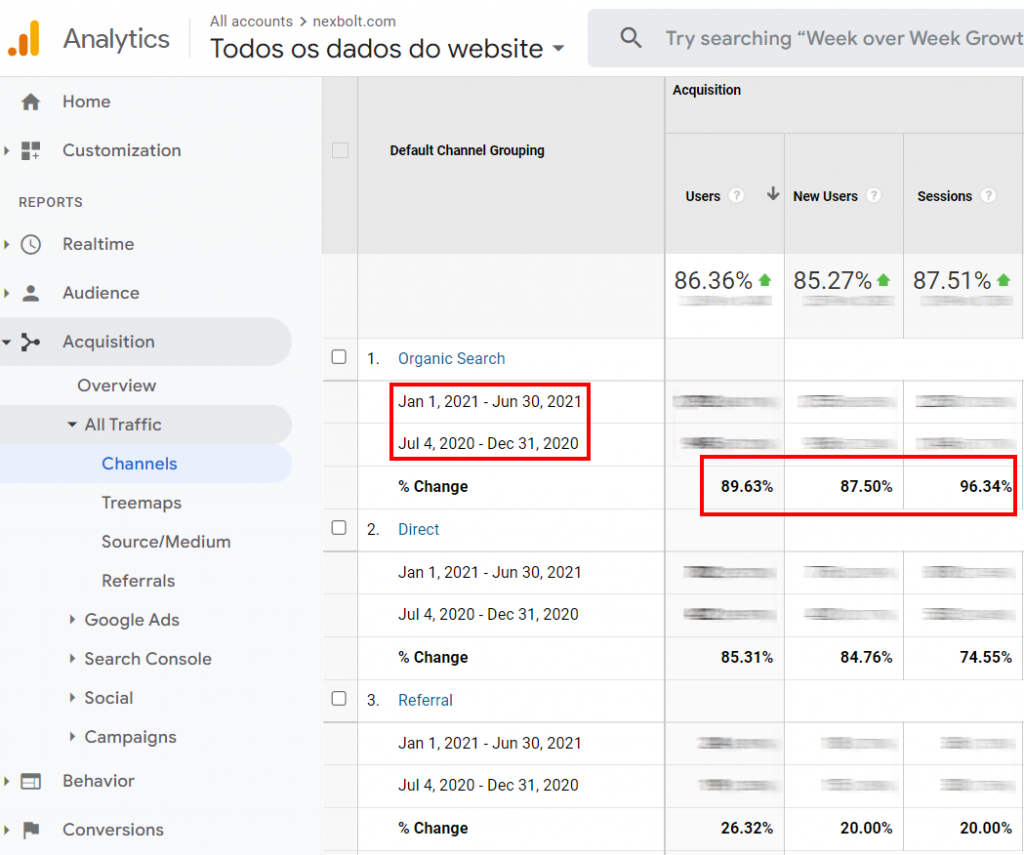Screen dimensions: 1024x855
Task: Switch to the Treemaps report
Action: 139,502
